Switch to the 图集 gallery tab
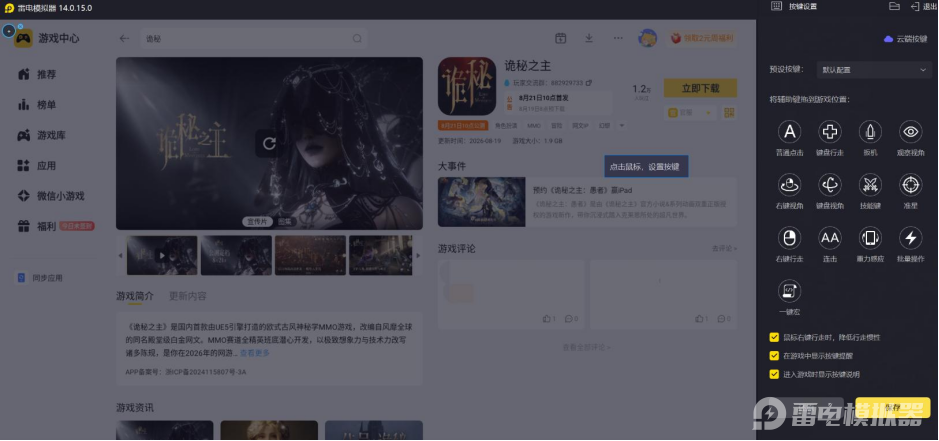The height and width of the screenshot is (441, 939). [x=285, y=222]
